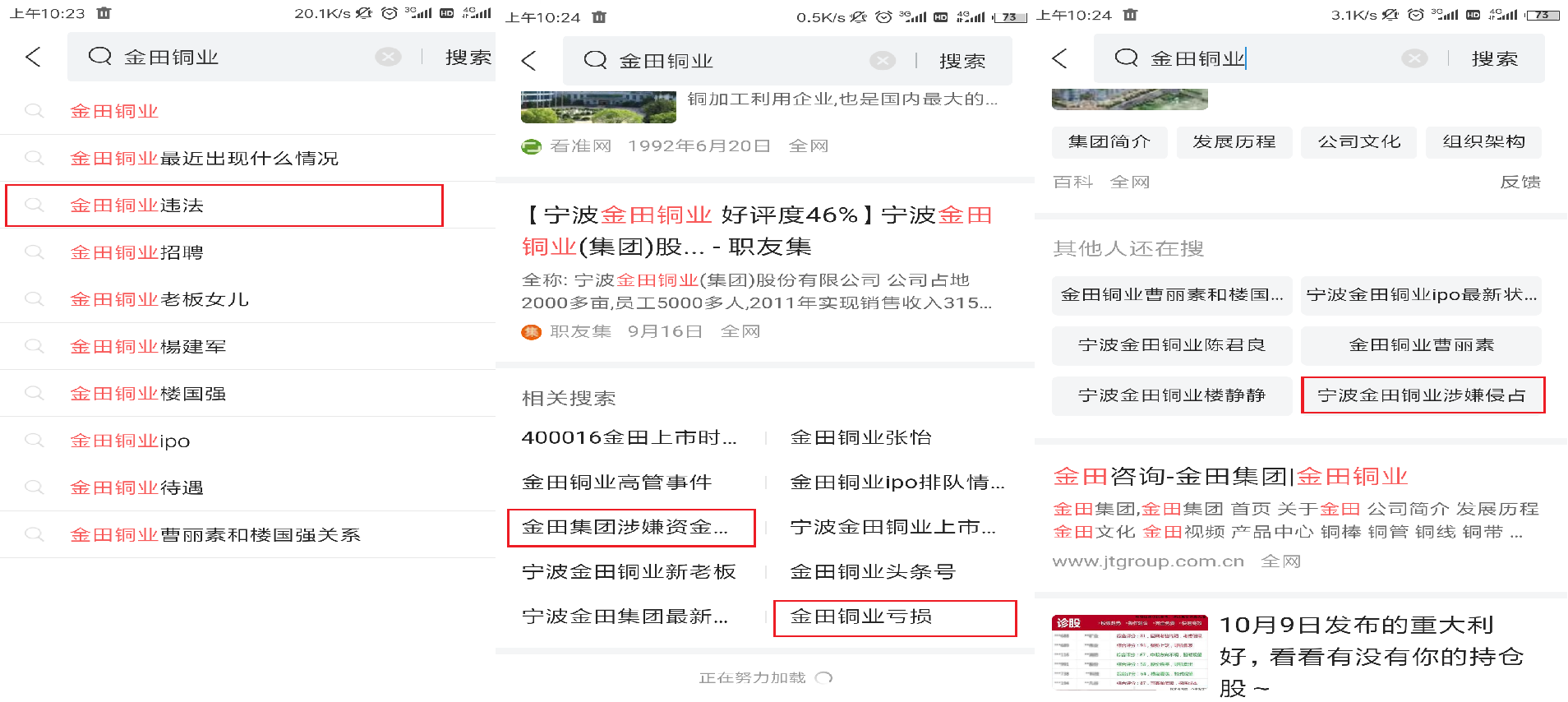Tap trash icon in left status bar
The width and height of the screenshot is (1568, 702).
pos(104,13)
